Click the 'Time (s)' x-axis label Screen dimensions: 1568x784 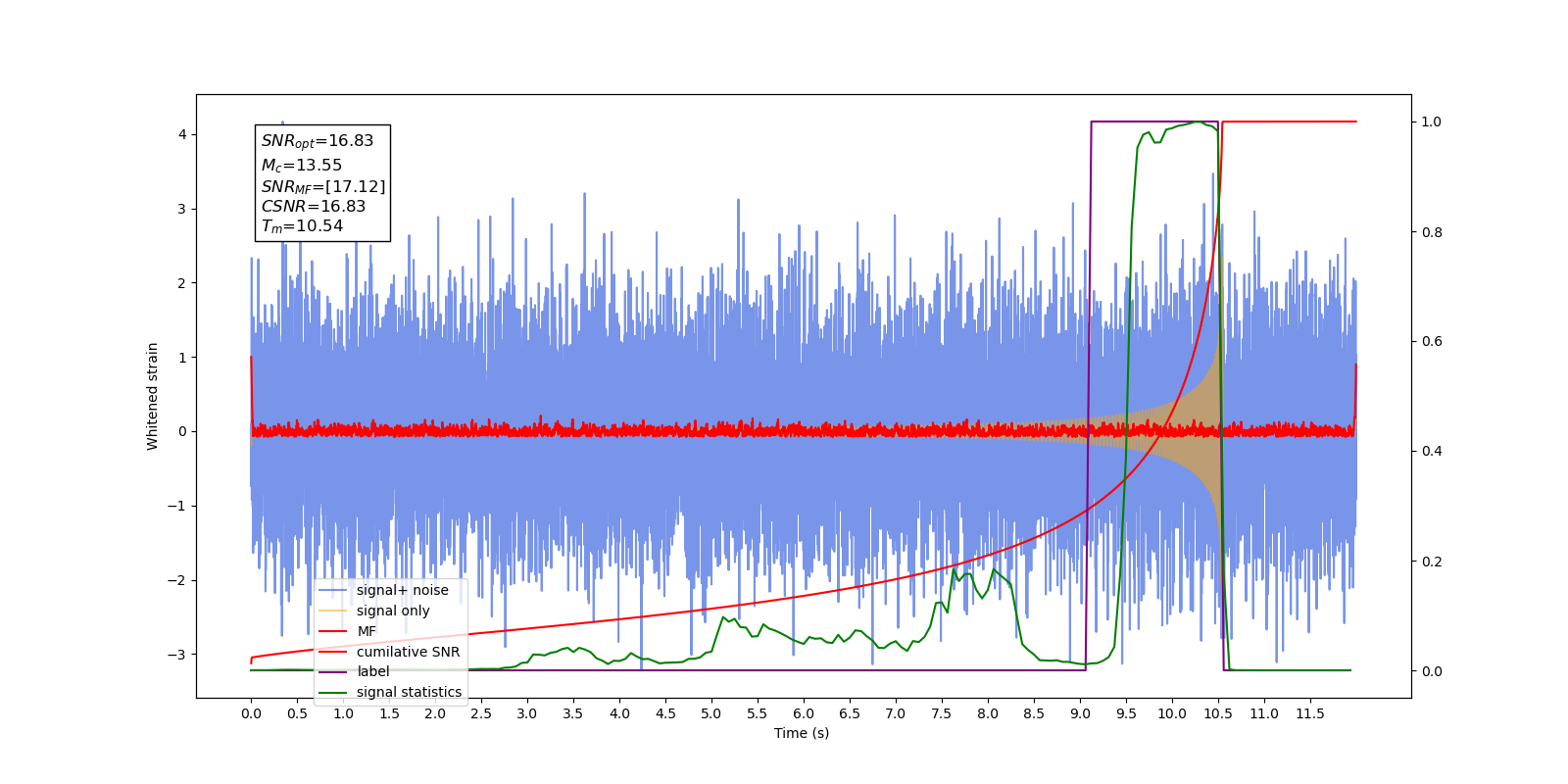tap(802, 733)
